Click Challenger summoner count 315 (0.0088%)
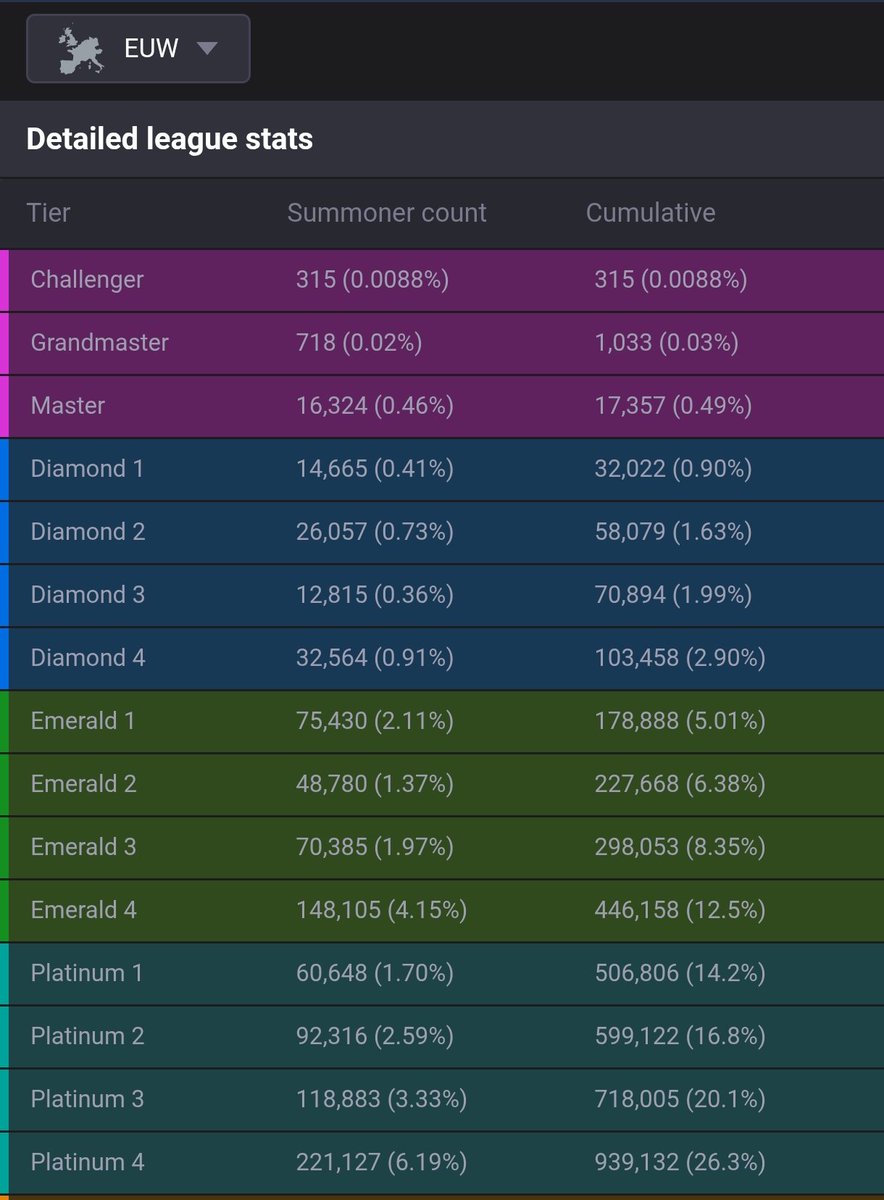The height and width of the screenshot is (1200, 884). click(x=372, y=280)
